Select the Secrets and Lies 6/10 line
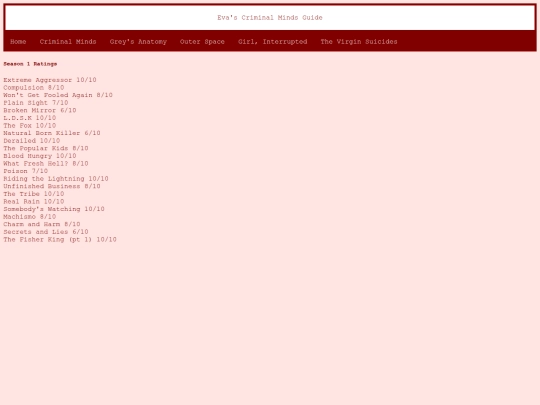The height and width of the screenshot is (405, 540). point(46,232)
